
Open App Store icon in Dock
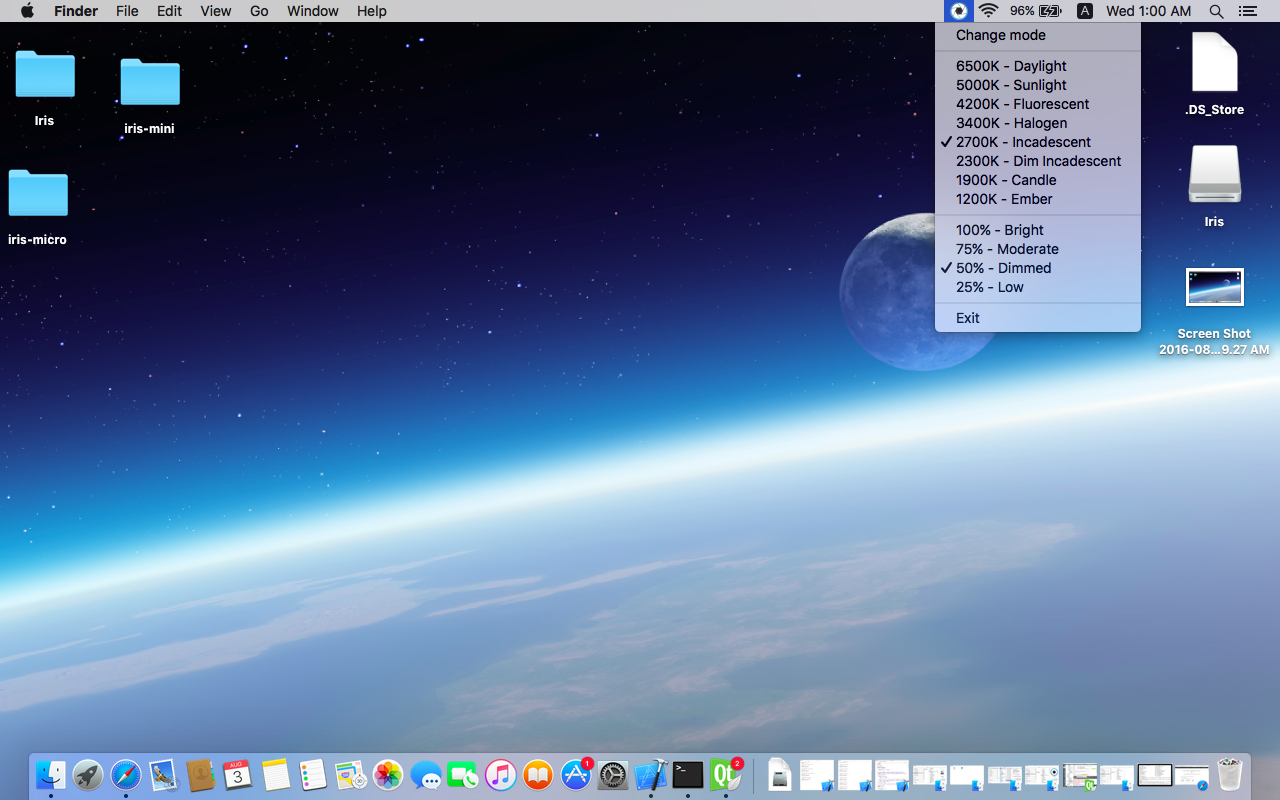point(576,775)
